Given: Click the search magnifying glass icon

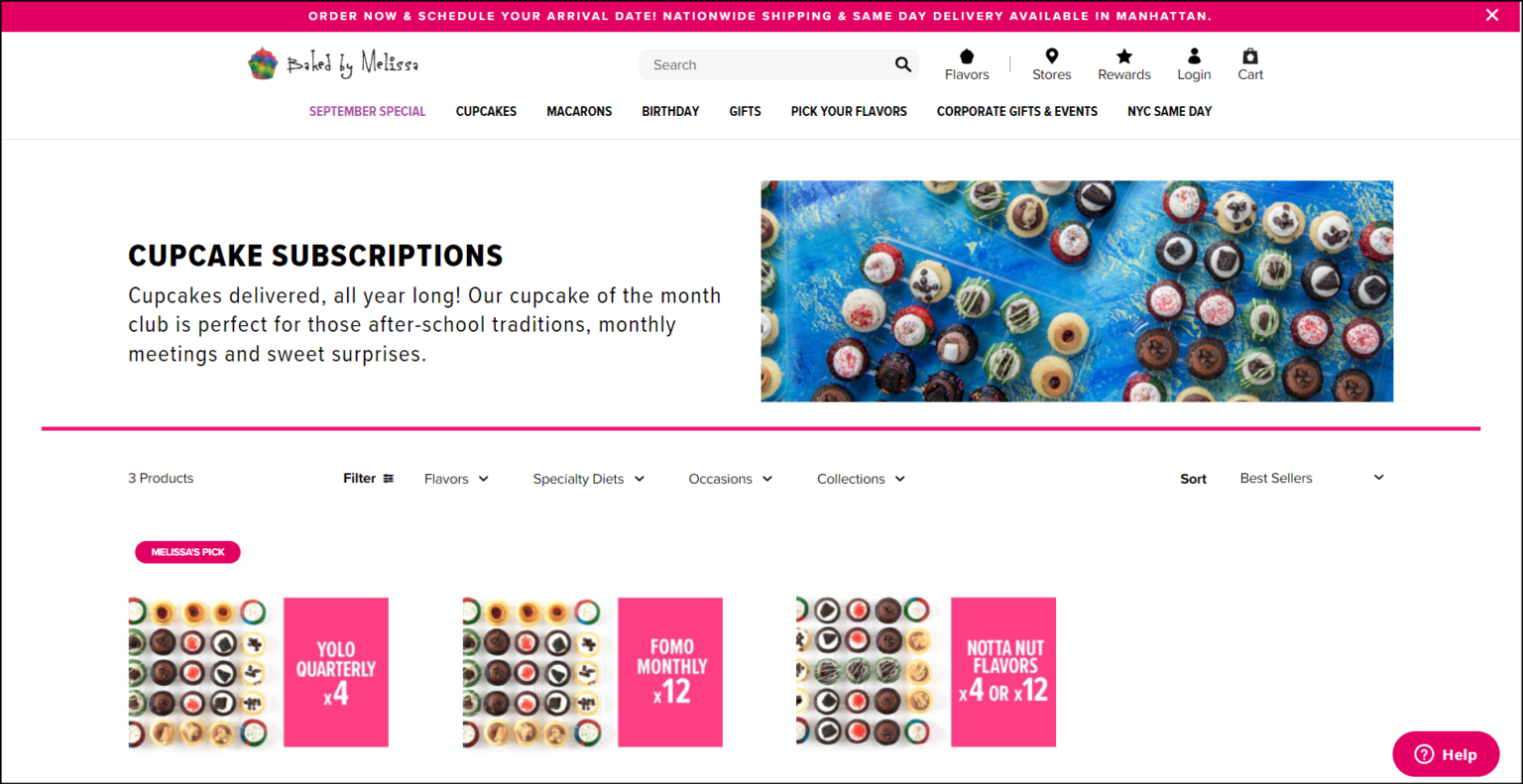Looking at the screenshot, I should [902, 64].
